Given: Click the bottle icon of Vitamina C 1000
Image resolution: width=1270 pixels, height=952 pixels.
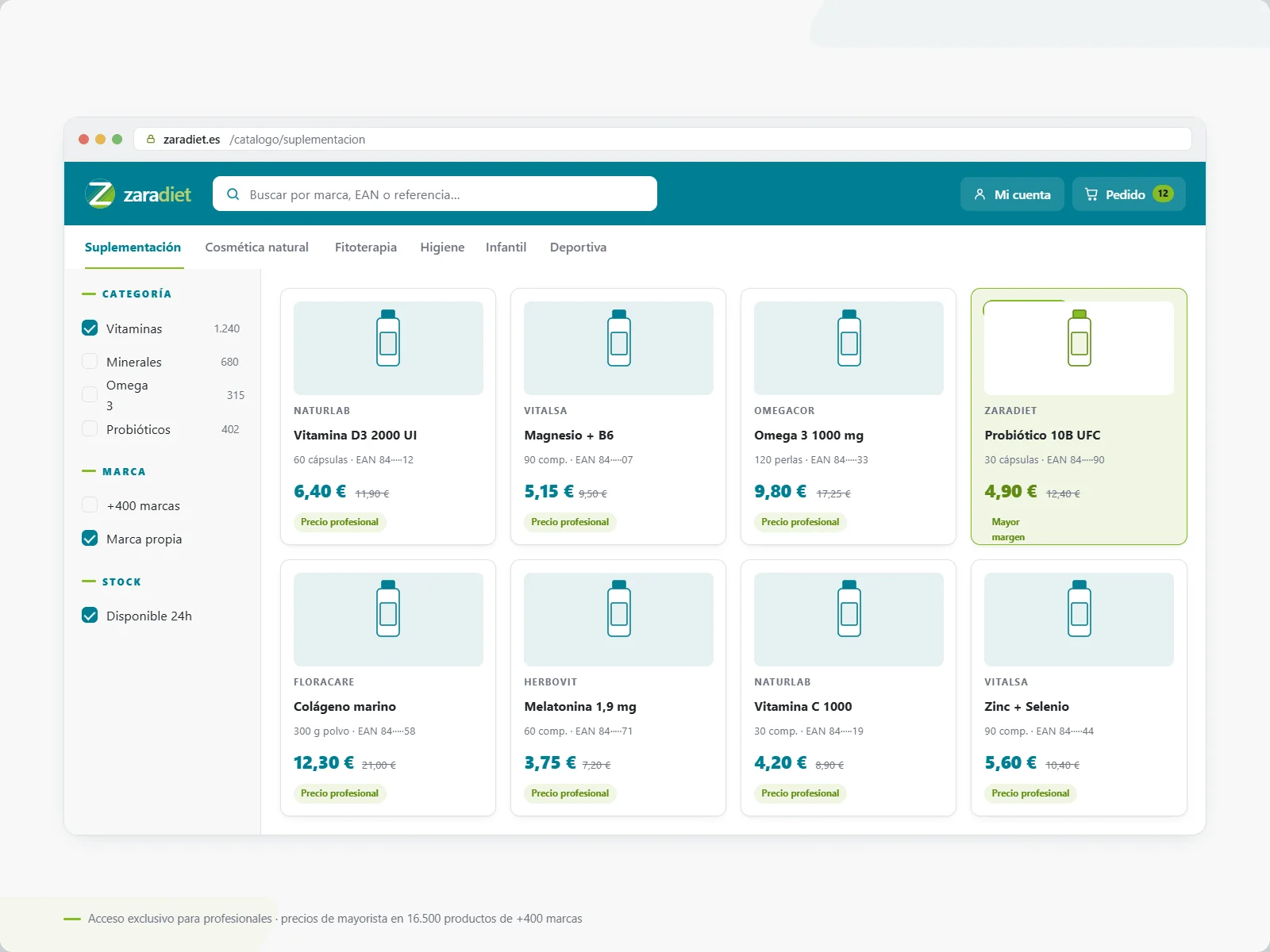Looking at the screenshot, I should [x=849, y=608].
